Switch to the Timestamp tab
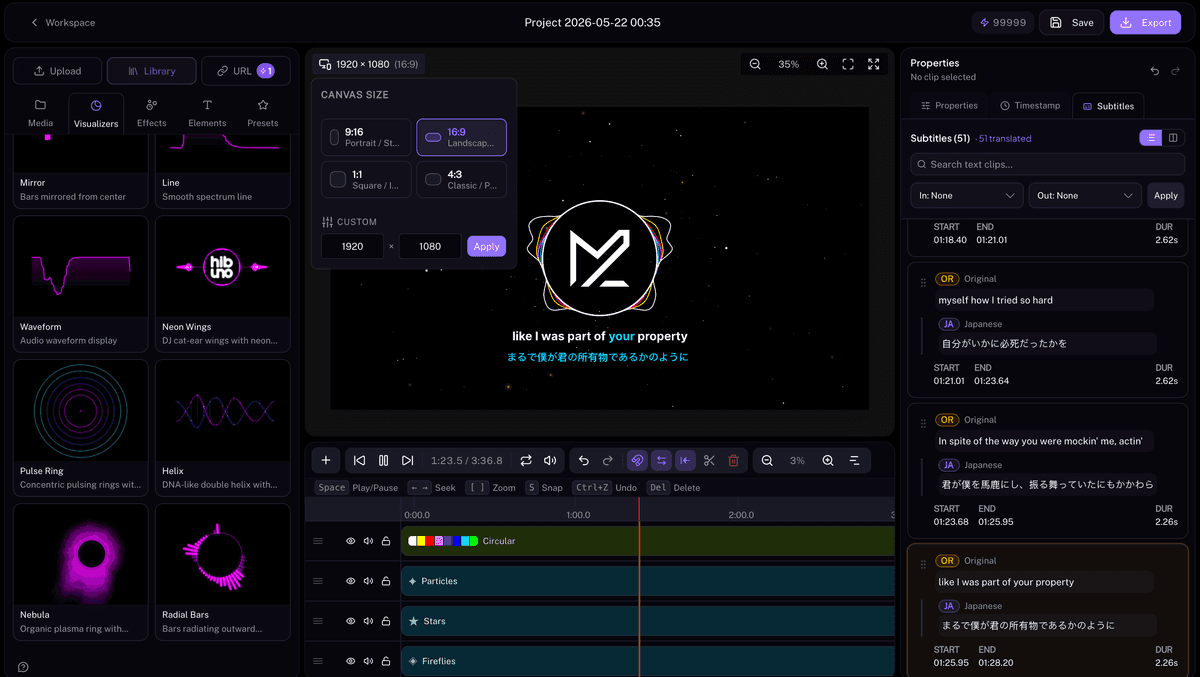The height and width of the screenshot is (677, 1200). [x=1029, y=105]
